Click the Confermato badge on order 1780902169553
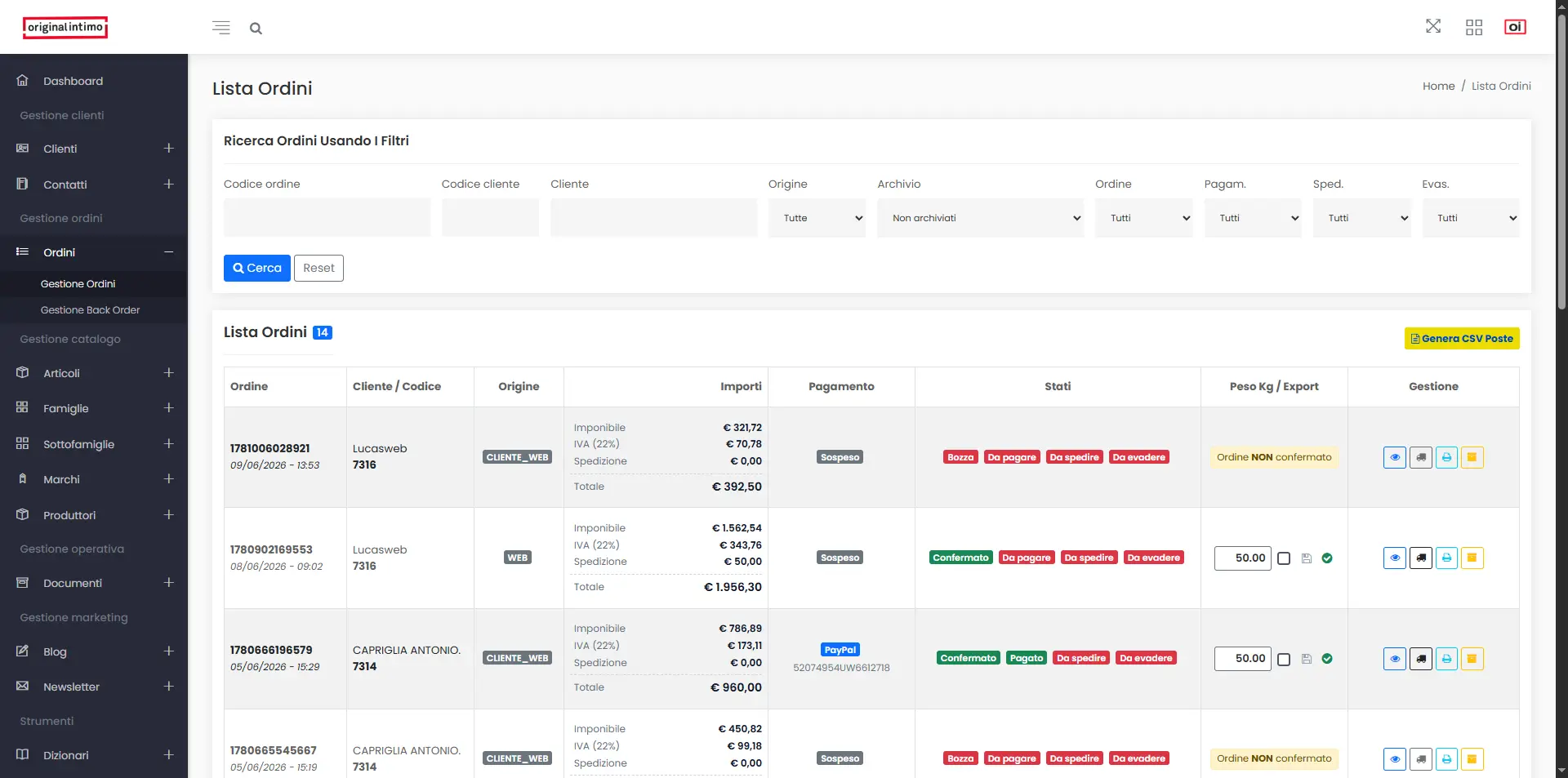Viewport: 1568px width, 778px height. 960,558
